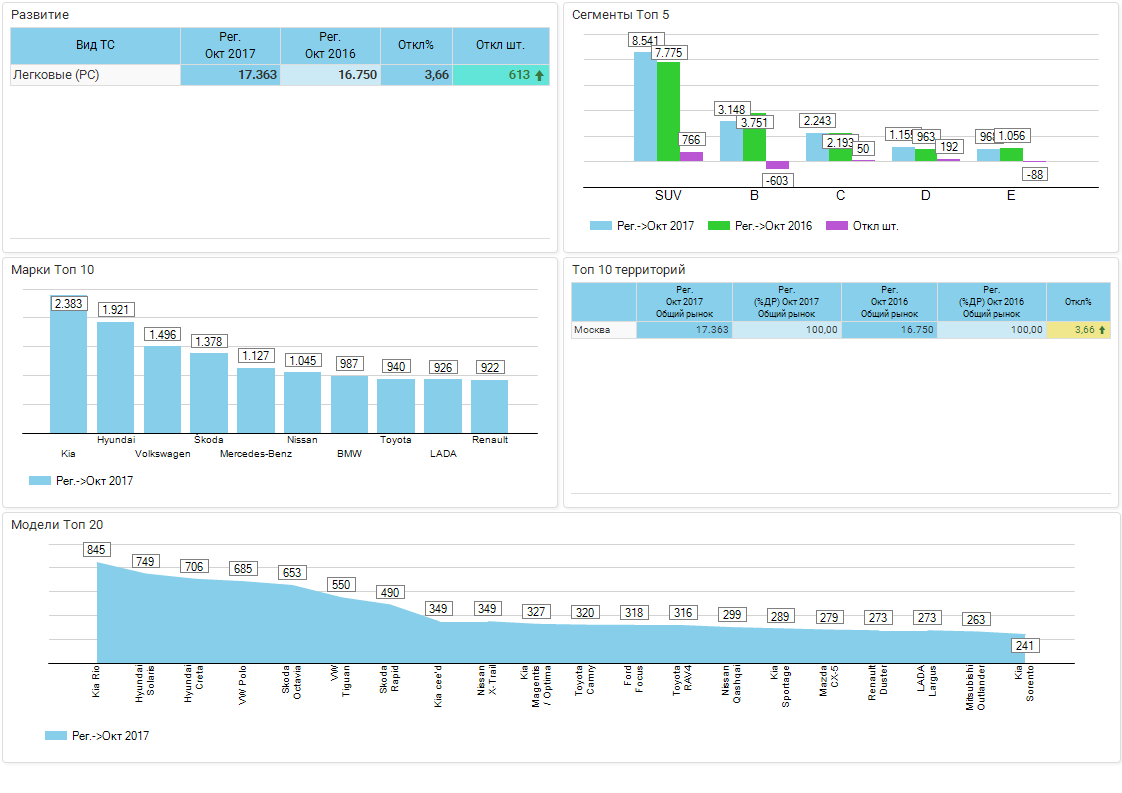Screen dimensions: 1122x793
Task: Click blue Рег.->Окт 2017 legend swatch in Сегменты chart
Action: (600, 226)
